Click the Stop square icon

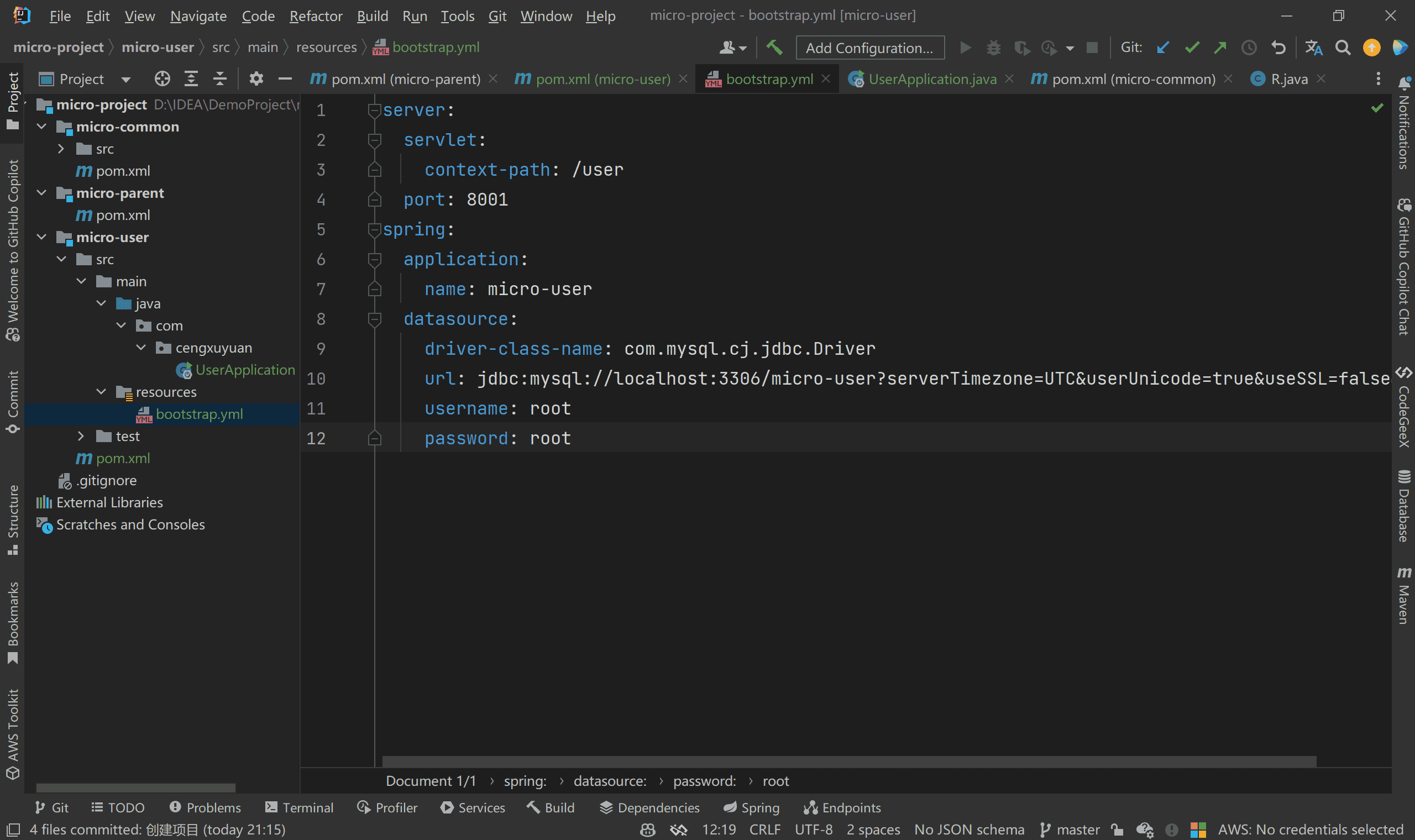click(1092, 48)
